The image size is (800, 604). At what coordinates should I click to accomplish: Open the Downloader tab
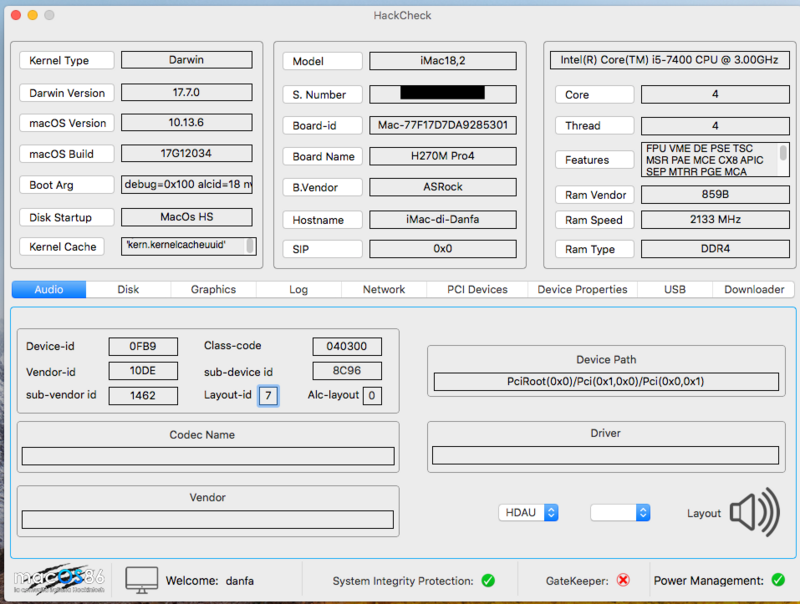tap(754, 289)
